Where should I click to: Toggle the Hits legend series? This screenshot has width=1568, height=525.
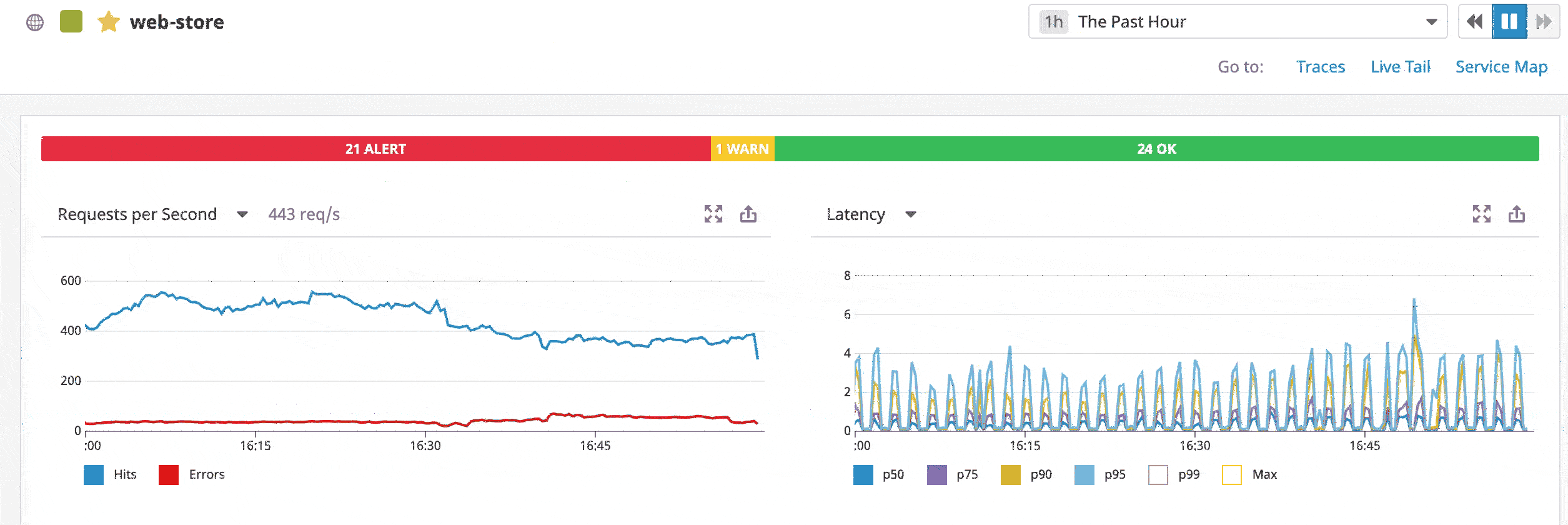110,474
